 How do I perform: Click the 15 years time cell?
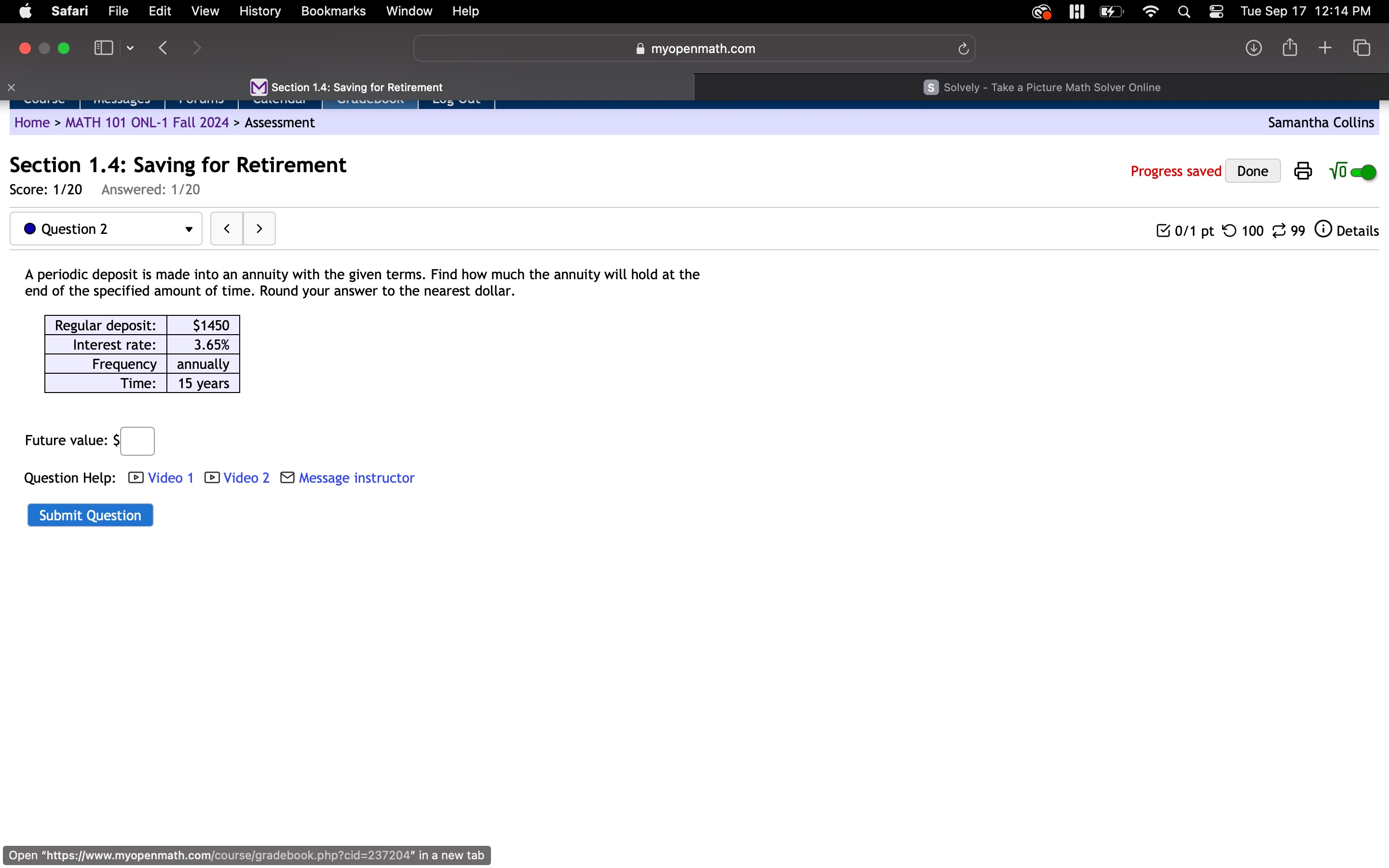[x=203, y=383]
